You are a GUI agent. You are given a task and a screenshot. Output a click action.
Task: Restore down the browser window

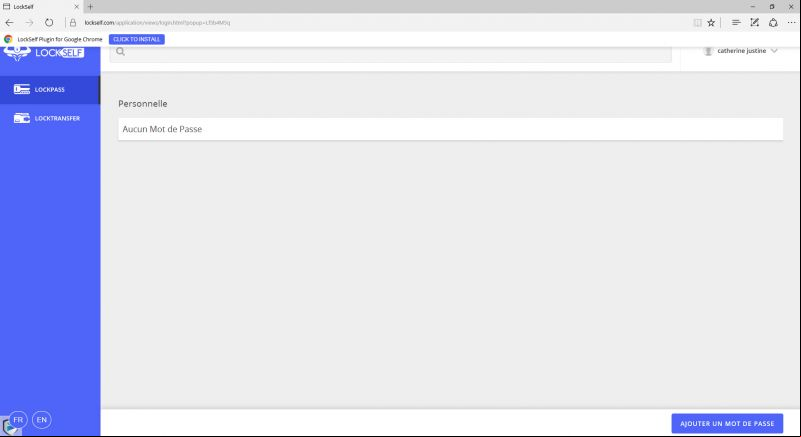coord(772,7)
